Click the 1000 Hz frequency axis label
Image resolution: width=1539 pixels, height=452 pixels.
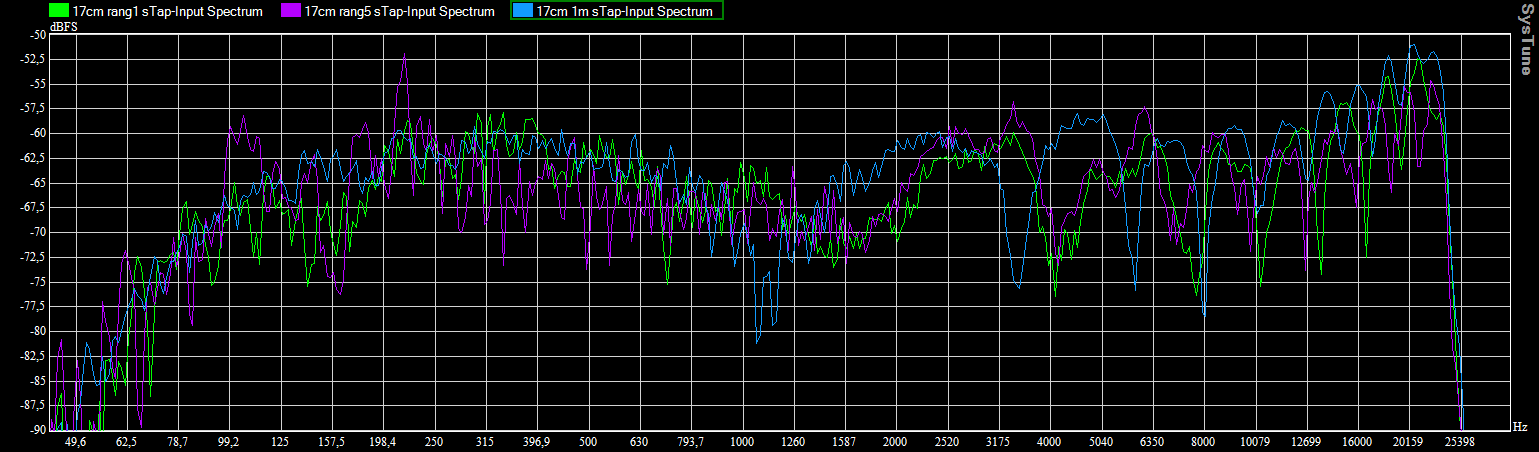pyautogui.click(x=741, y=442)
